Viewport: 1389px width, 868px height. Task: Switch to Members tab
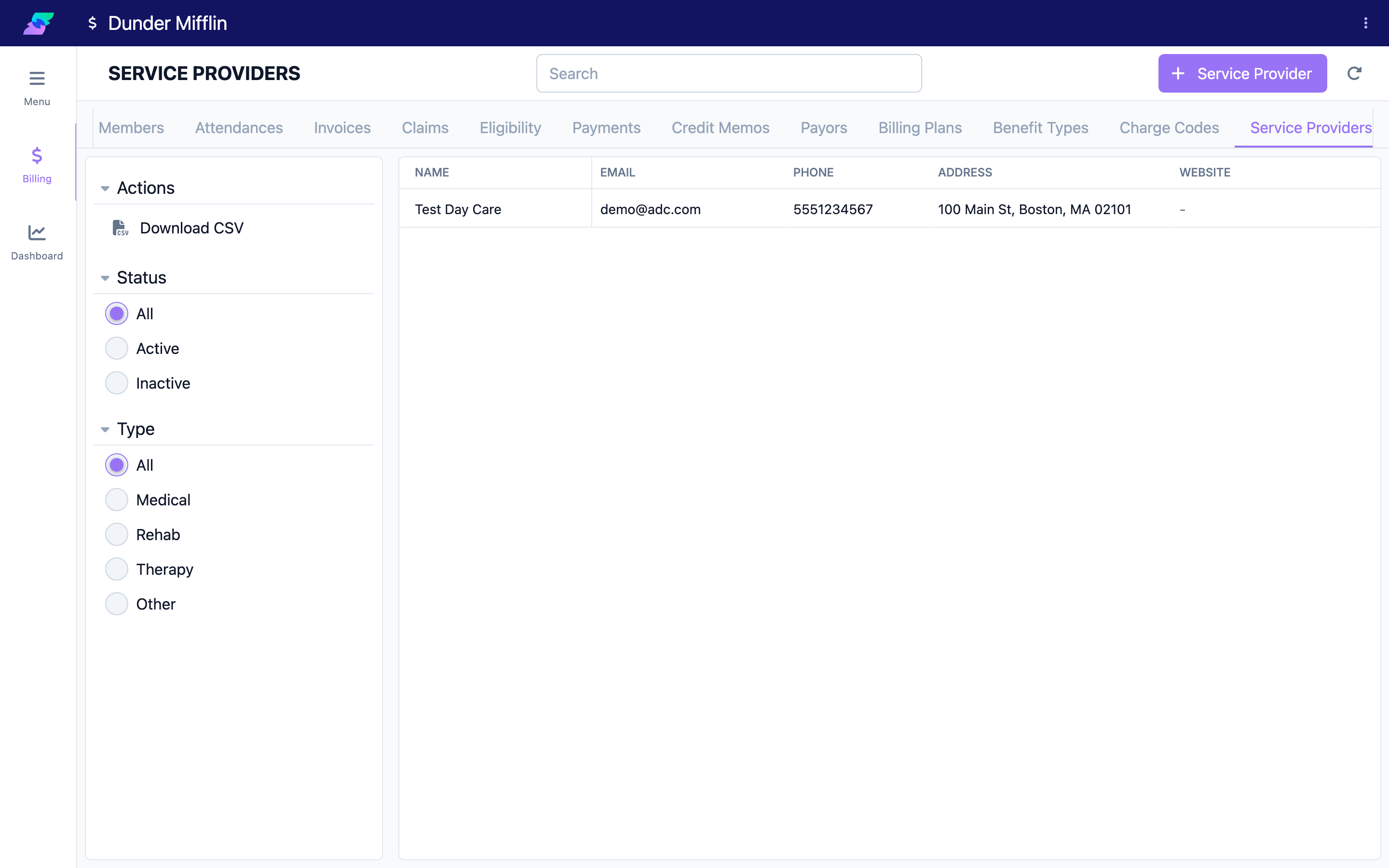click(131, 127)
